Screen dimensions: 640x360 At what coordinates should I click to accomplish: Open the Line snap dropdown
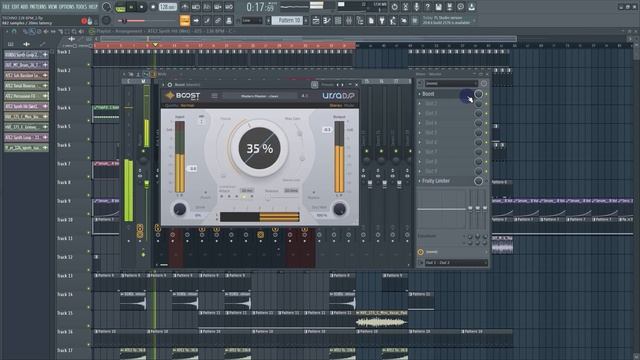251,20
